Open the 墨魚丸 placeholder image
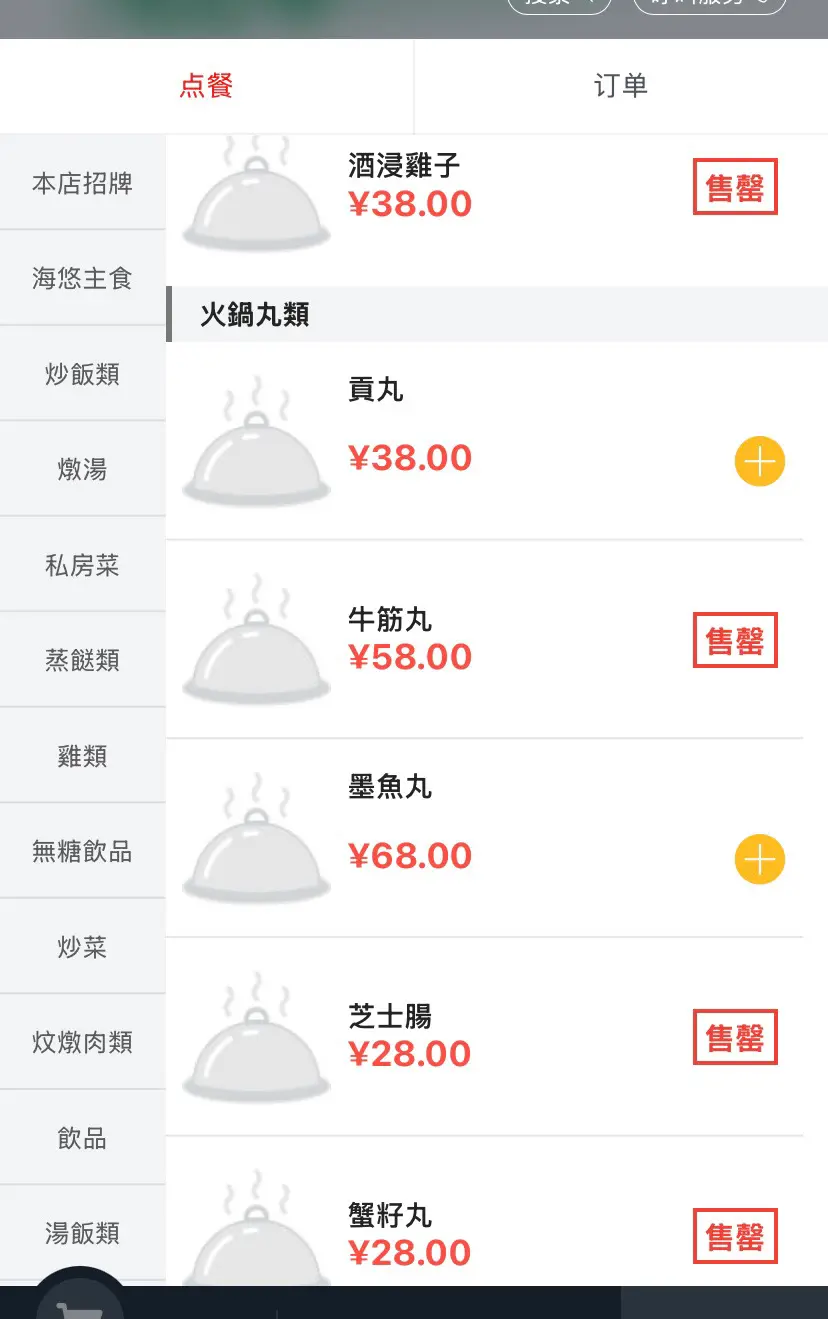Viewport: 828px width, 1319px height. point(257,838)
